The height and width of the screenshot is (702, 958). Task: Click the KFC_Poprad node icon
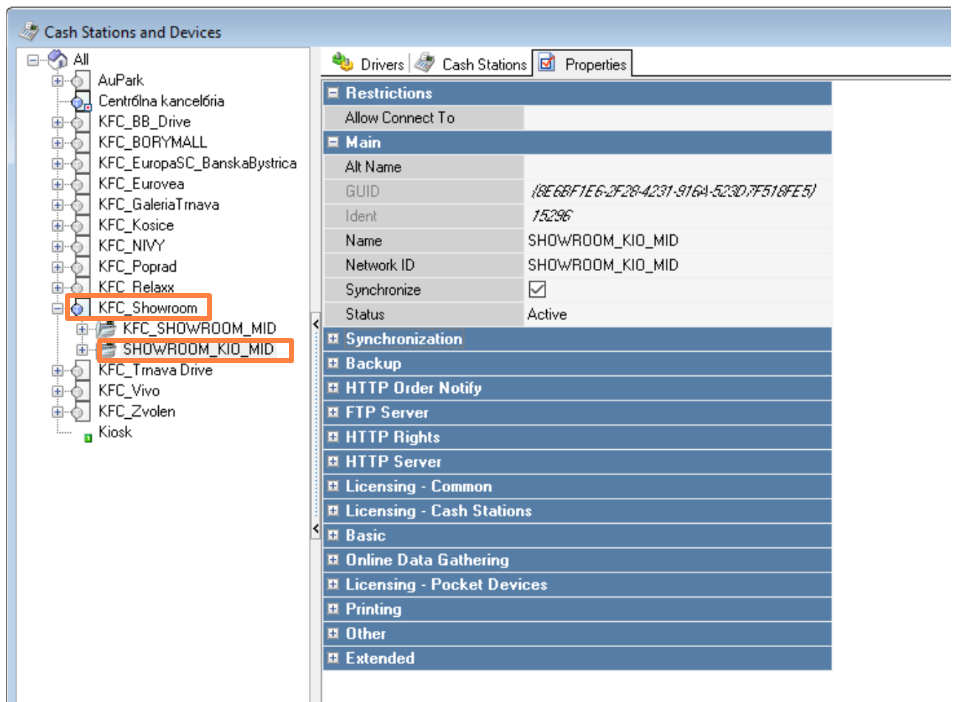click(x=78, y=267)
